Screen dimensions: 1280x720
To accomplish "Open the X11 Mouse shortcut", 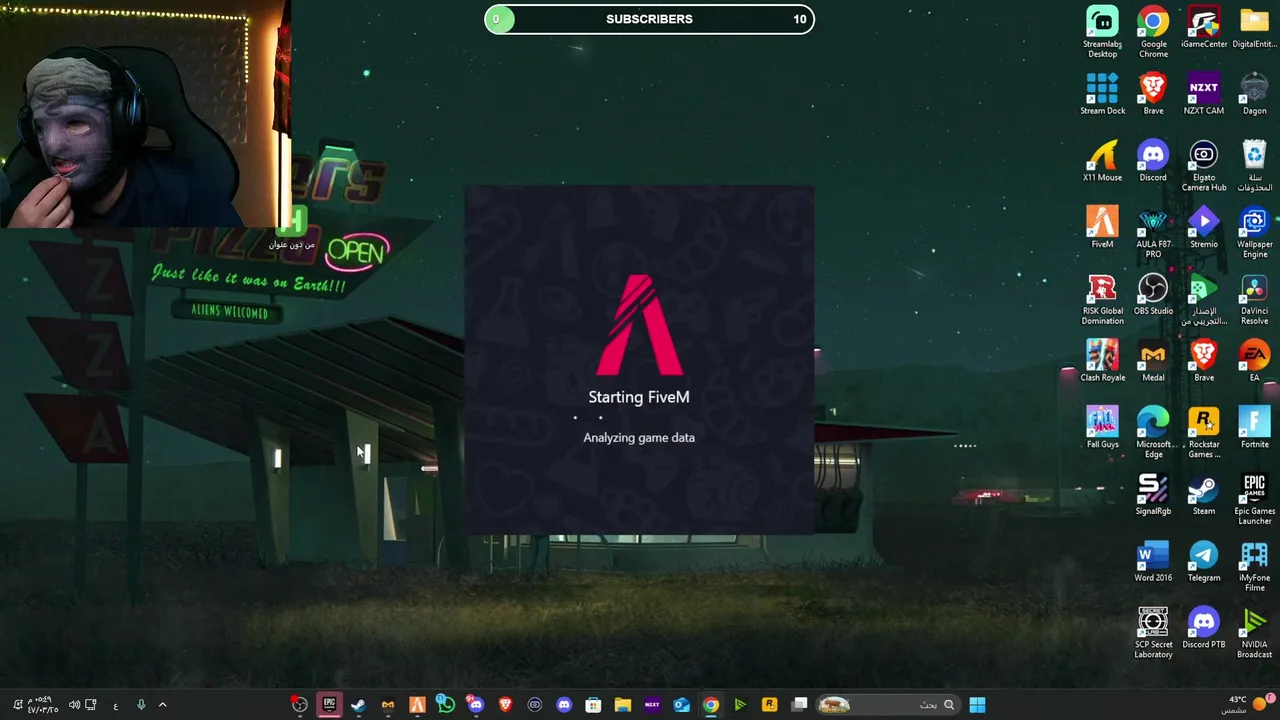I will click(x=1102, y=160).
